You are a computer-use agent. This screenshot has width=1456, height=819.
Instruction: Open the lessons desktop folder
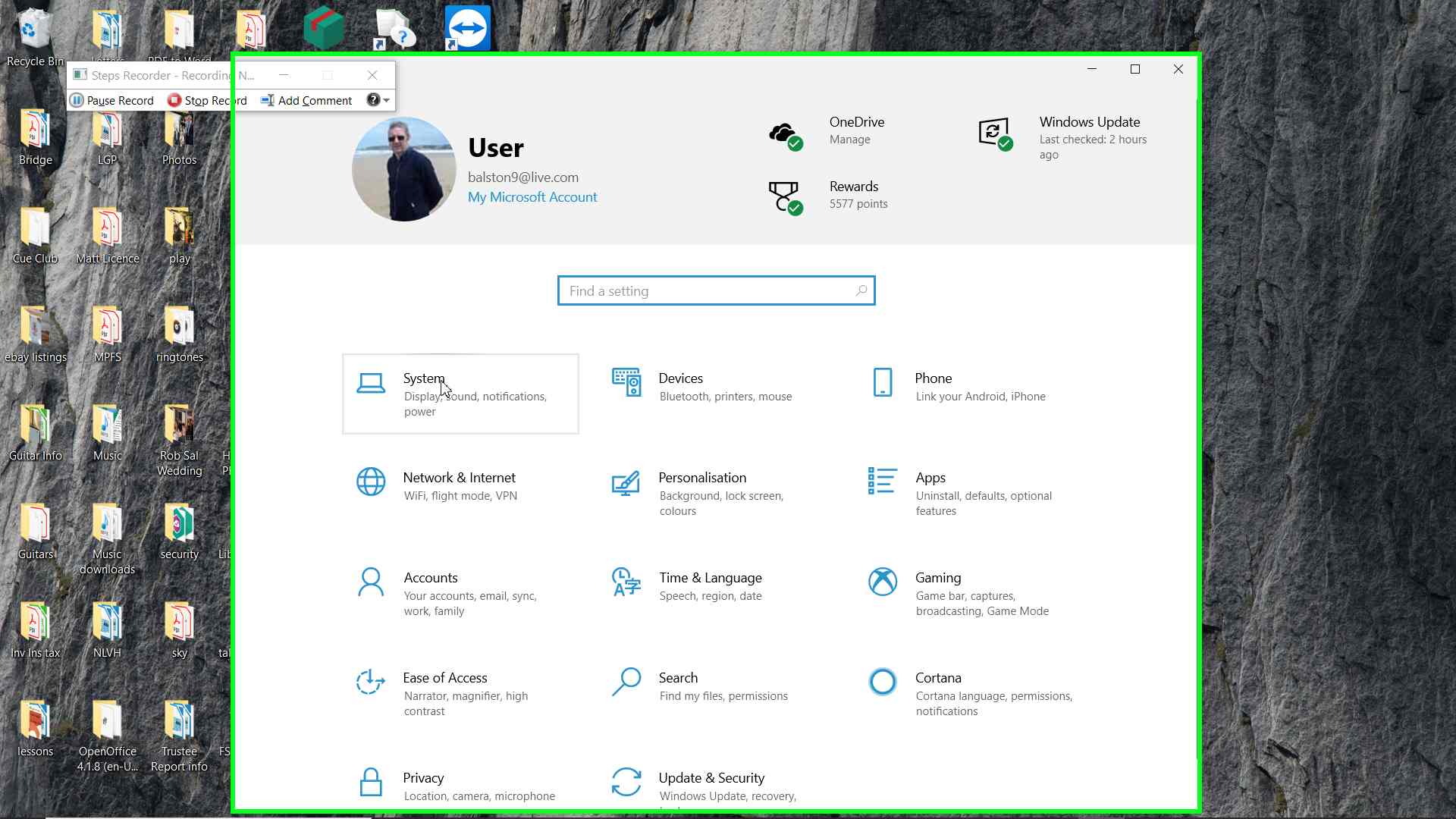(35, 728)
